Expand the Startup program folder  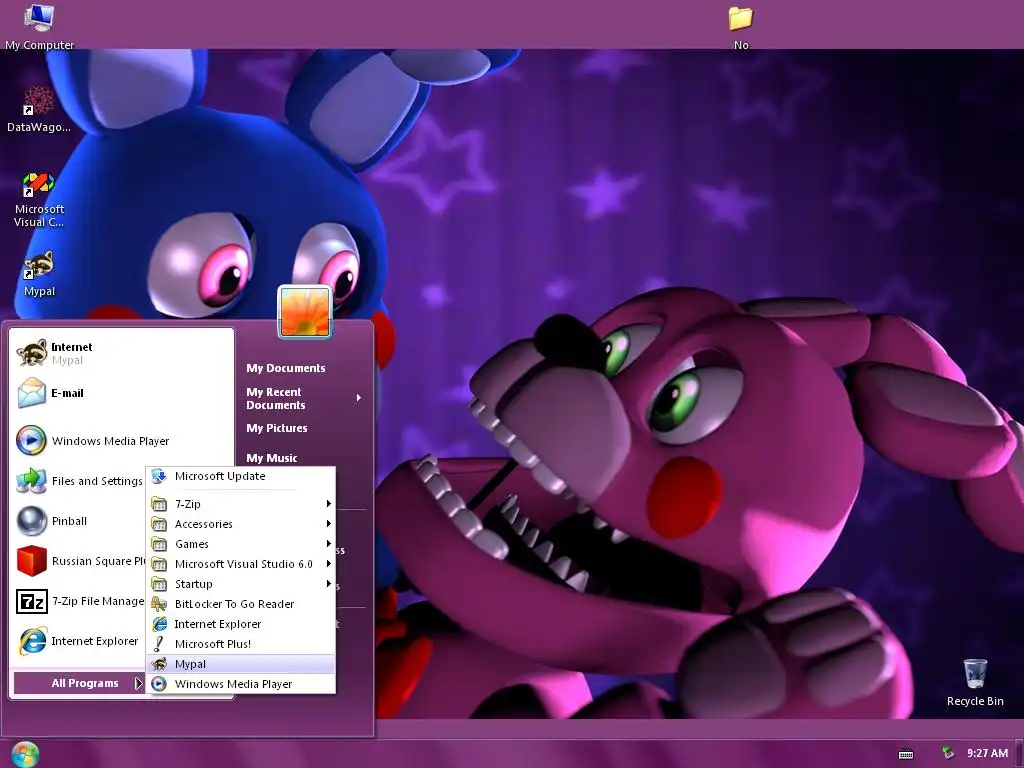pyautogui.click(x=240, y=584)
